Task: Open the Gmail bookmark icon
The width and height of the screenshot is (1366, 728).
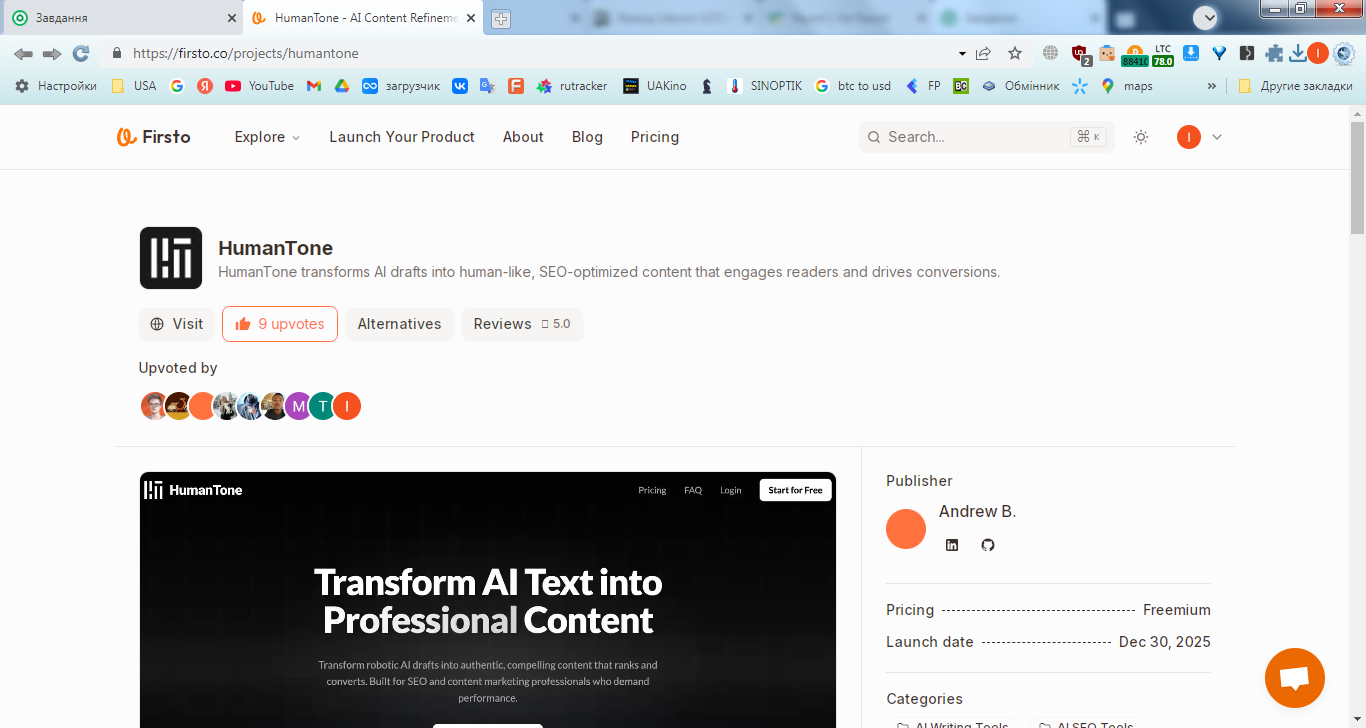Action: coord(314,86)
